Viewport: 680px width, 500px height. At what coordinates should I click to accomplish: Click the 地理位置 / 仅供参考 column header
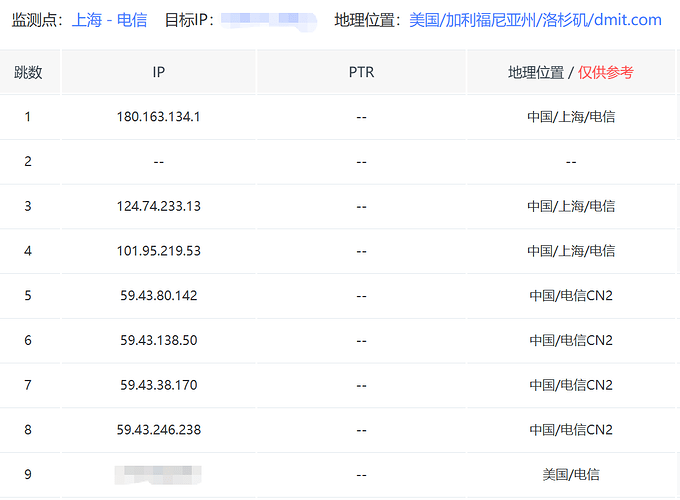571,72
